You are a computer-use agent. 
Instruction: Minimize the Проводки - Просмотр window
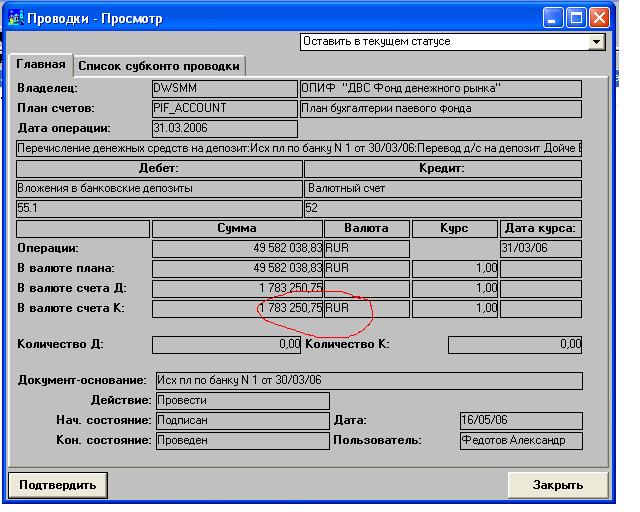553,18
